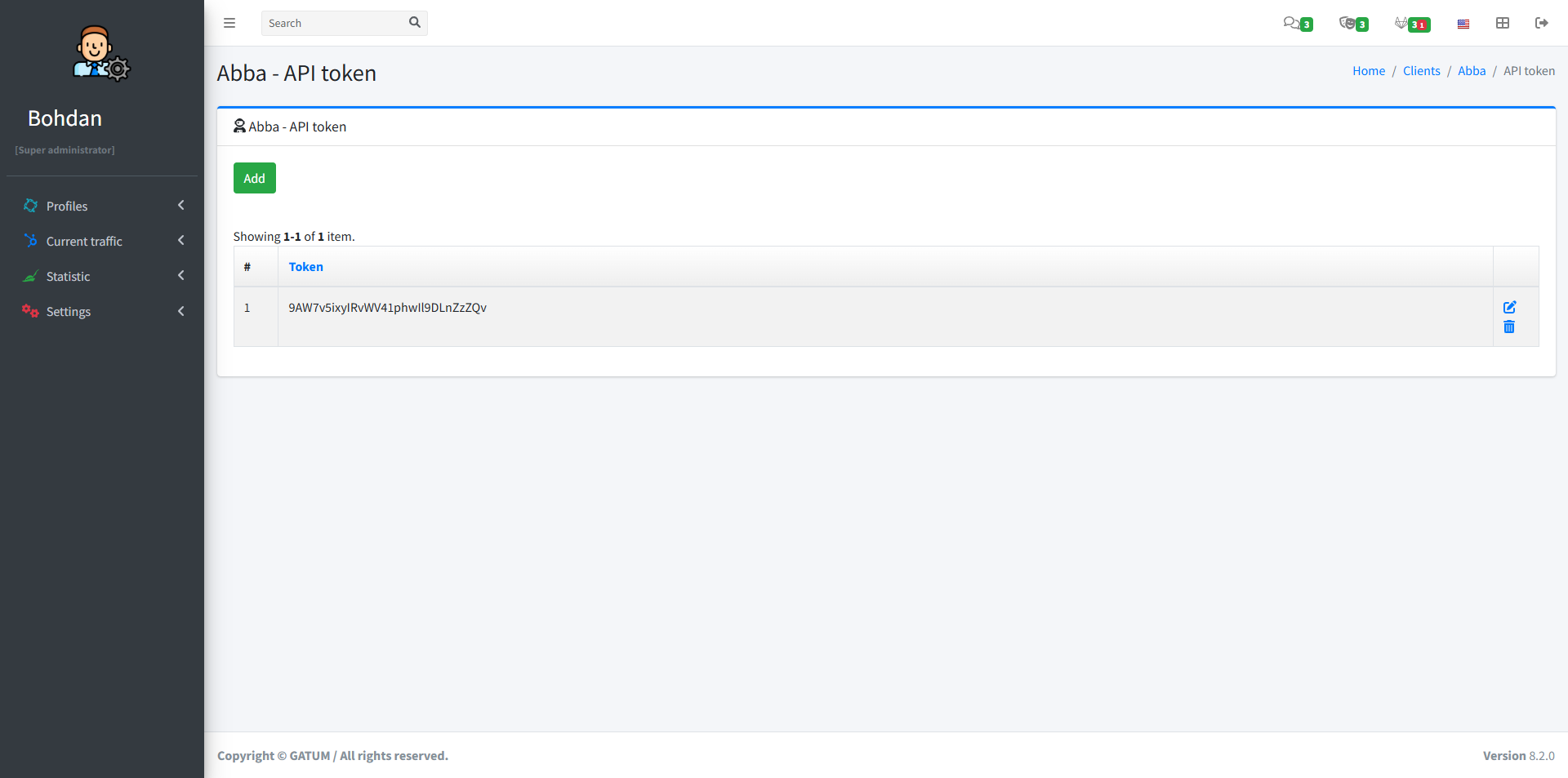1568x778 pixels.
Task: Click the Profiles gear icon in sidebar
Action: [30, 206]
